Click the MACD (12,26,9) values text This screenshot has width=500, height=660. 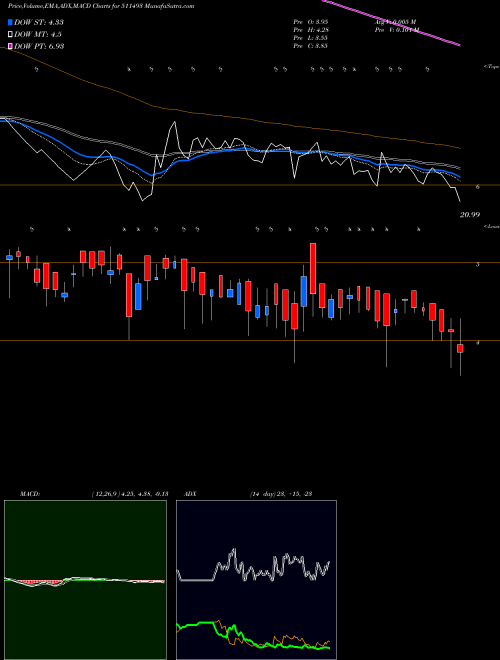[130, 494]
